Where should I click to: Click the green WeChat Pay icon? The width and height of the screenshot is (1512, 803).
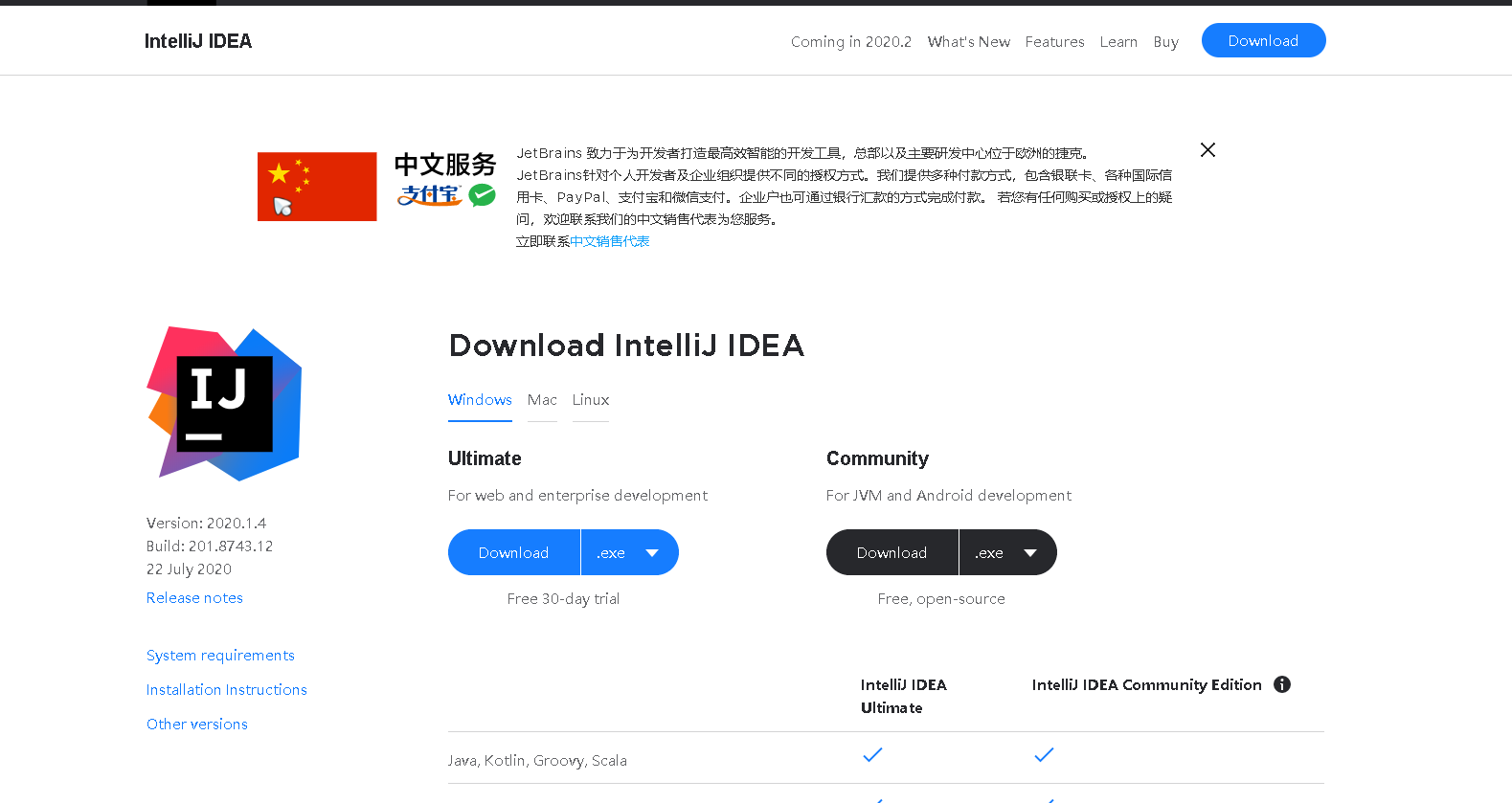[483, 195]
